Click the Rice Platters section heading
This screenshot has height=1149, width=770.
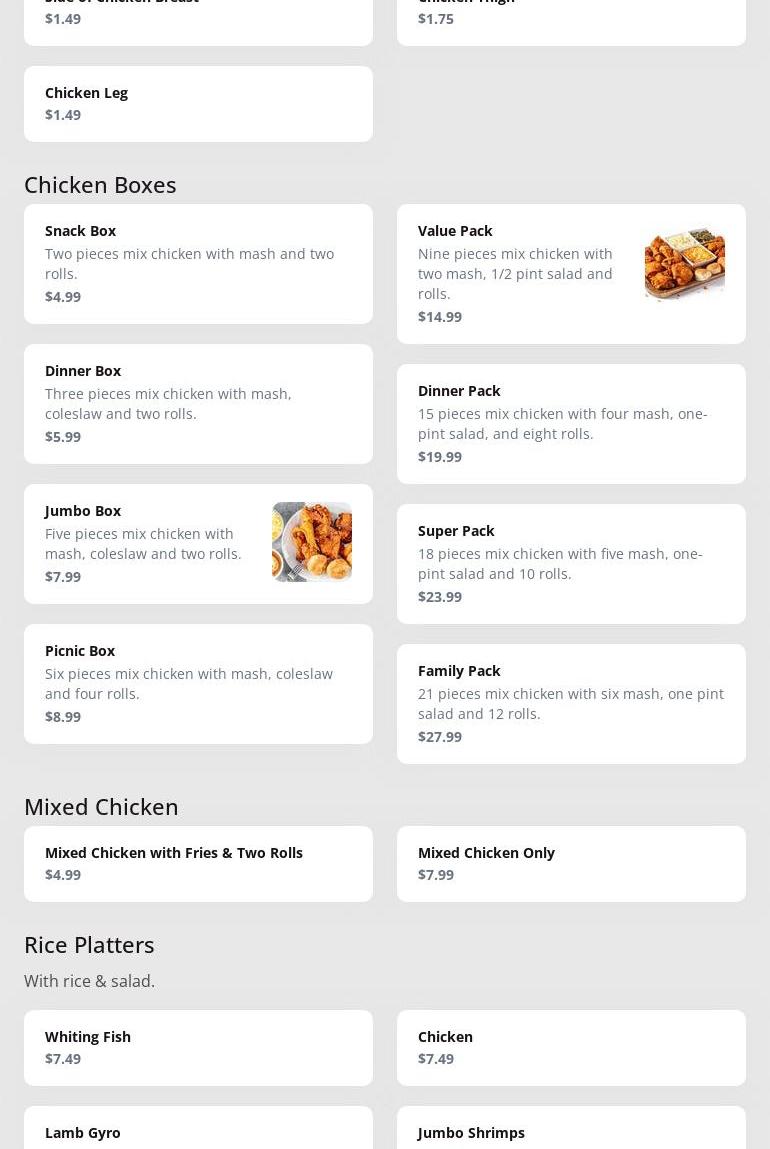pos(89,945)
